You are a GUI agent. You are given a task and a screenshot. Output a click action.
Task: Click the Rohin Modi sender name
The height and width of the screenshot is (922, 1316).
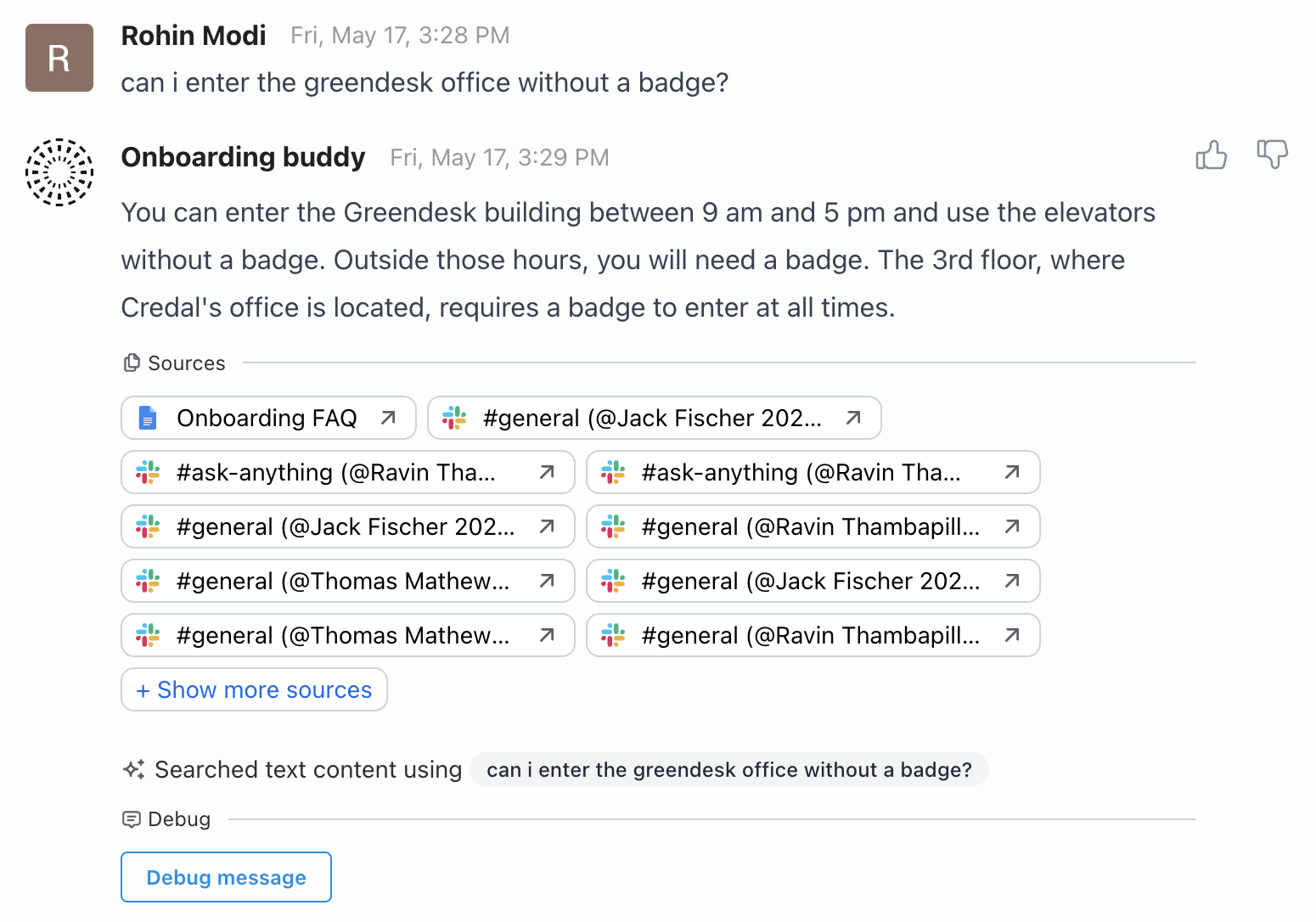194,36
